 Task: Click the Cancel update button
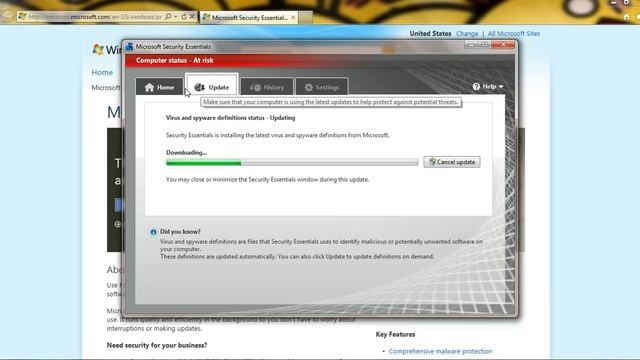(452, 162)
